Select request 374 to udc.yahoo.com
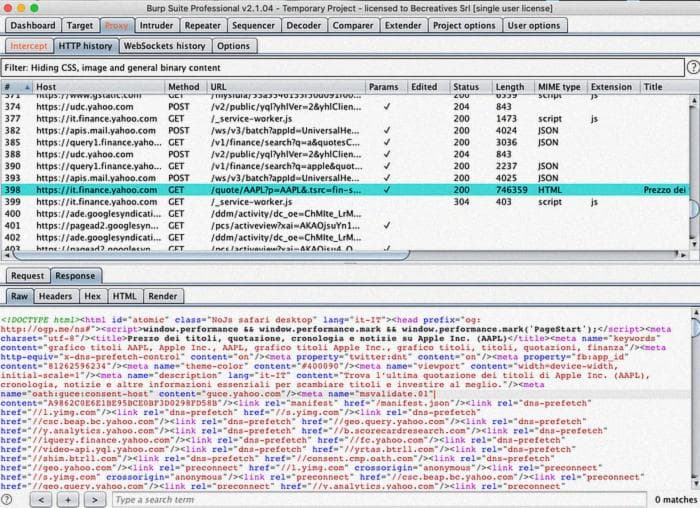This screenshot has width=700, height=508. click(x=345, y=107)
